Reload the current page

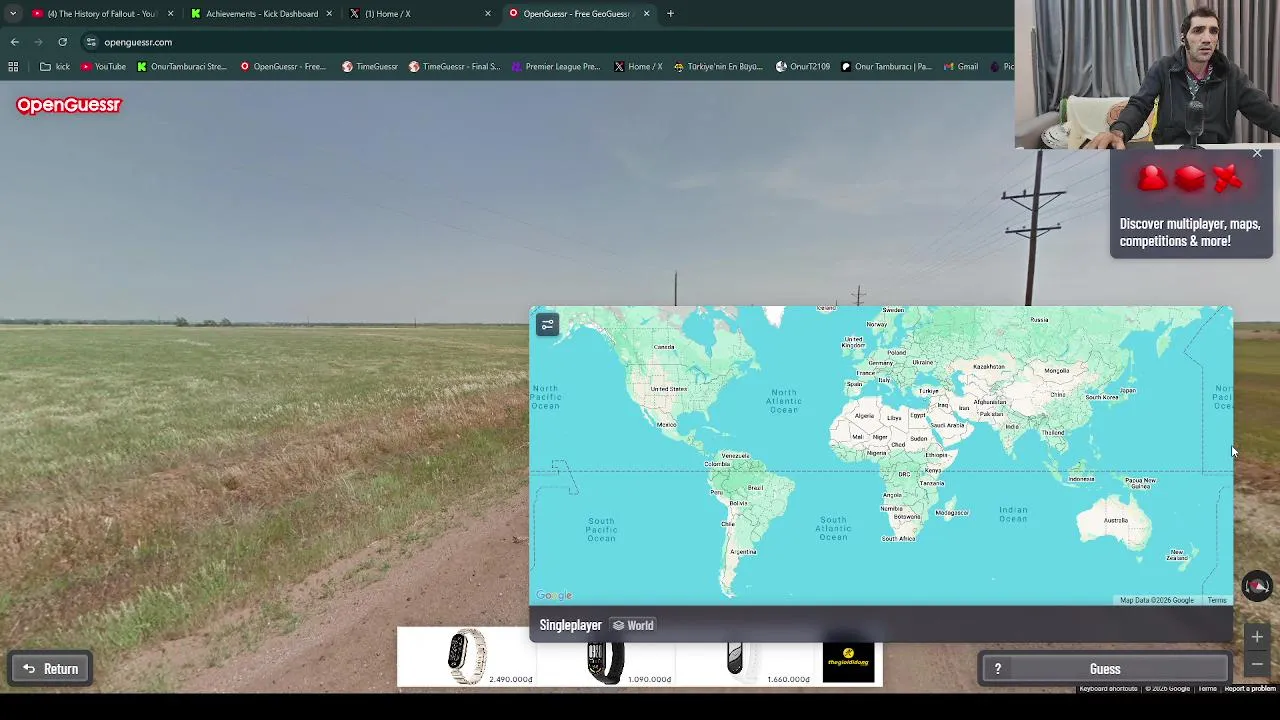pyautogui.click(x=62, y=42)
